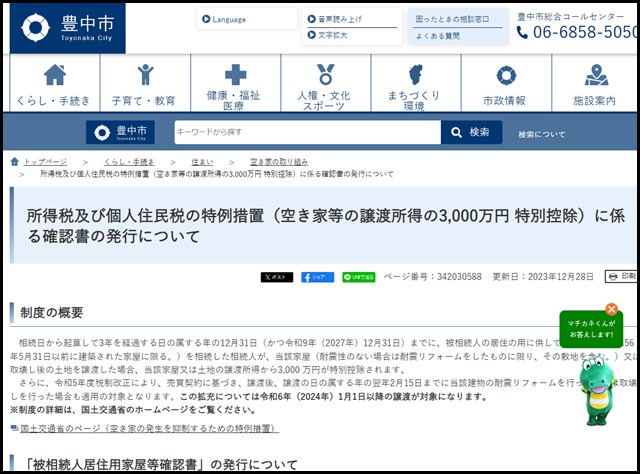Share the page with X ポスト button
Viewport: 640px width, 474px height.
click(277, 277)
